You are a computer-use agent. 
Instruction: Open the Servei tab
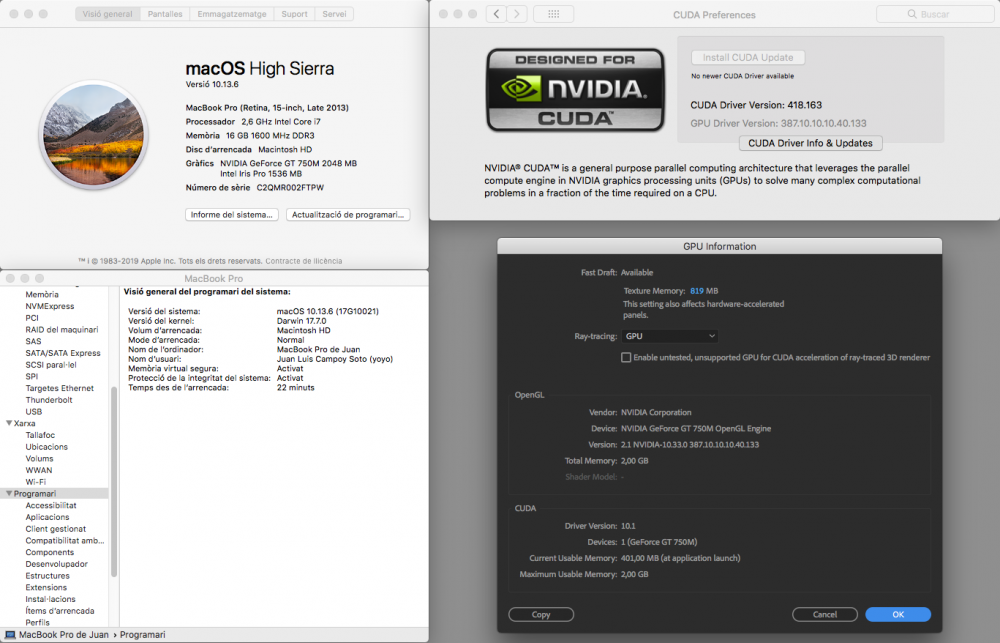(334, 14)
